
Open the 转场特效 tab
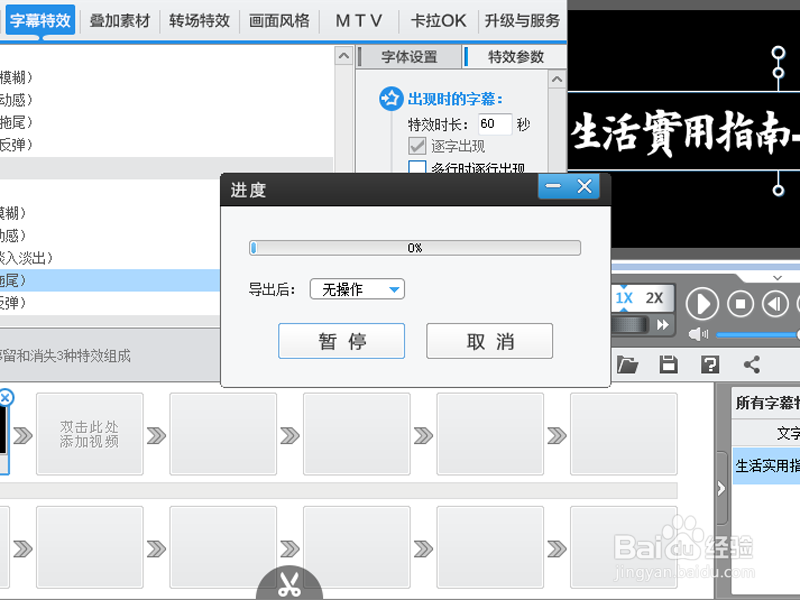coord(199,20)
